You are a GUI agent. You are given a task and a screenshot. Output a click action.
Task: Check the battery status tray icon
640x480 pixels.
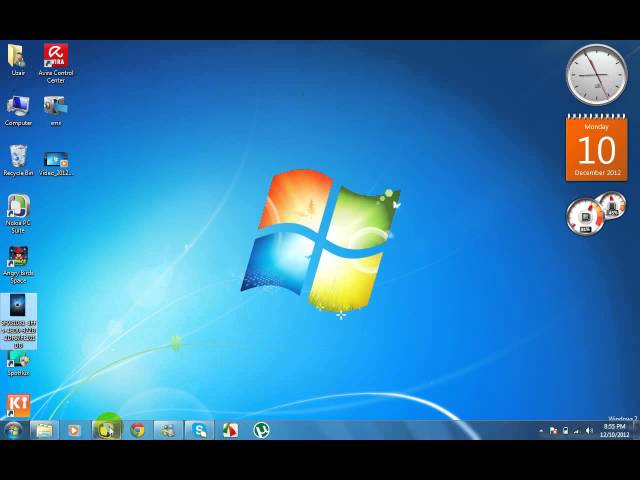pyautogui.click(x=565, y=431)
